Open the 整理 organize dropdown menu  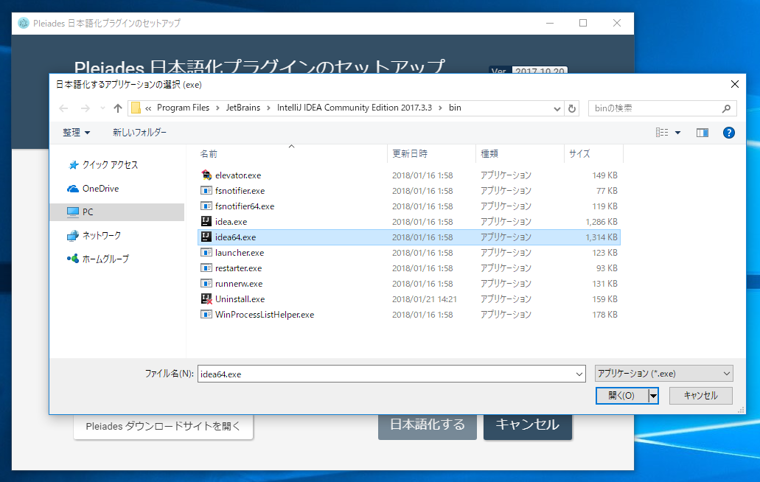click(x=76, y=132)
